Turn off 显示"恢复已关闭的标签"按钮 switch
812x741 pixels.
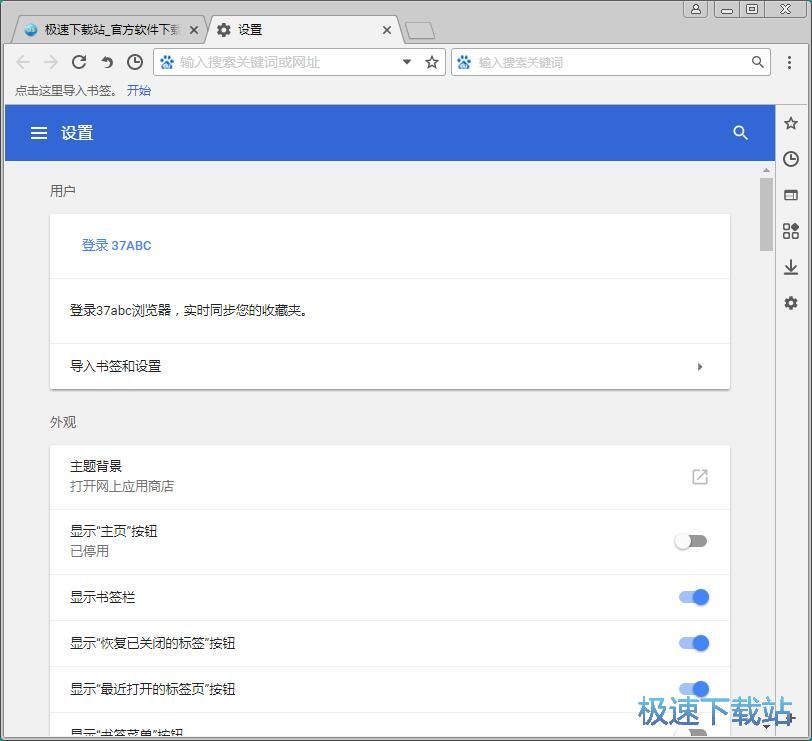[694, 643]
